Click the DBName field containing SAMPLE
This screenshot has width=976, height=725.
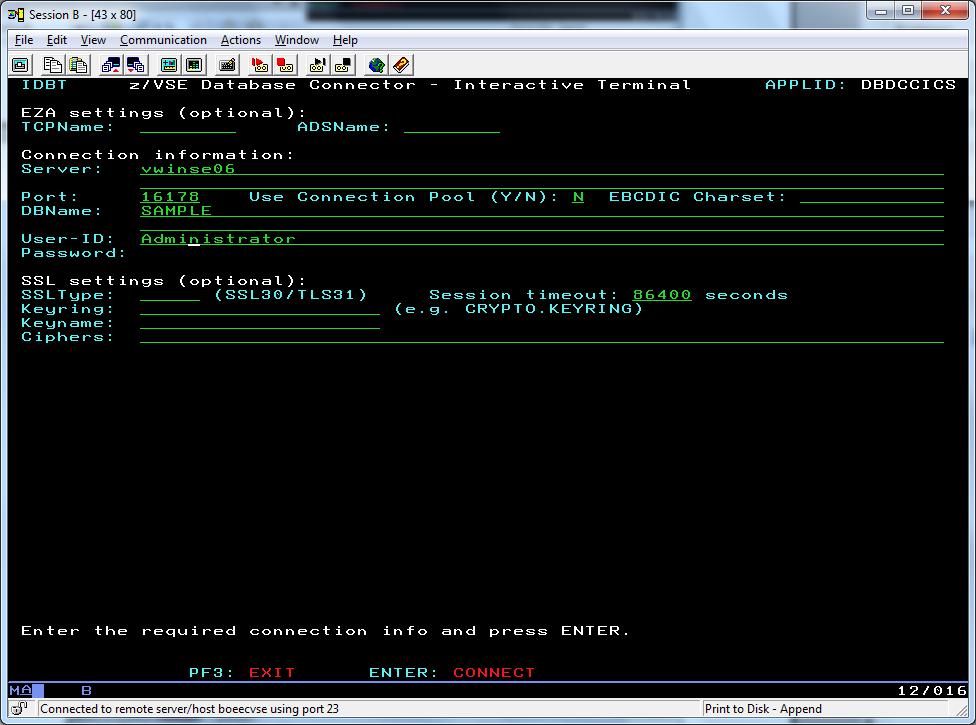pyautogui.click(x=176, y=211)
